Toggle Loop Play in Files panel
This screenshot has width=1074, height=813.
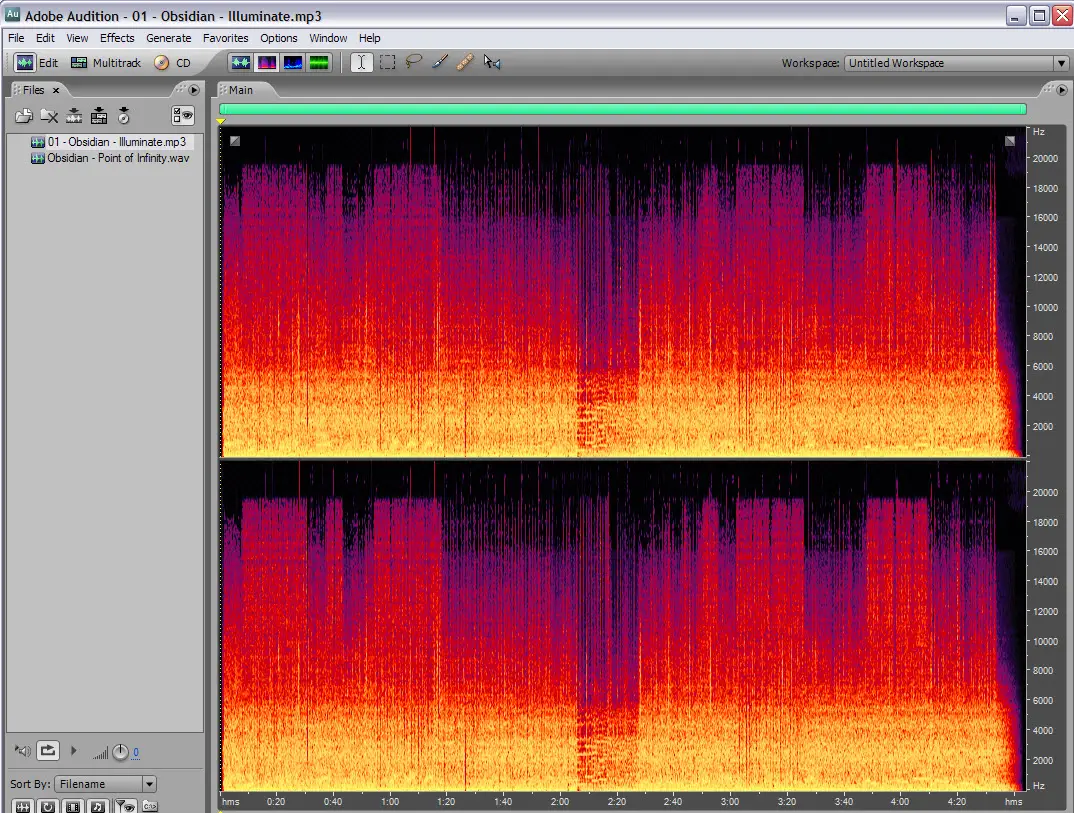click(x=48, y=750)
